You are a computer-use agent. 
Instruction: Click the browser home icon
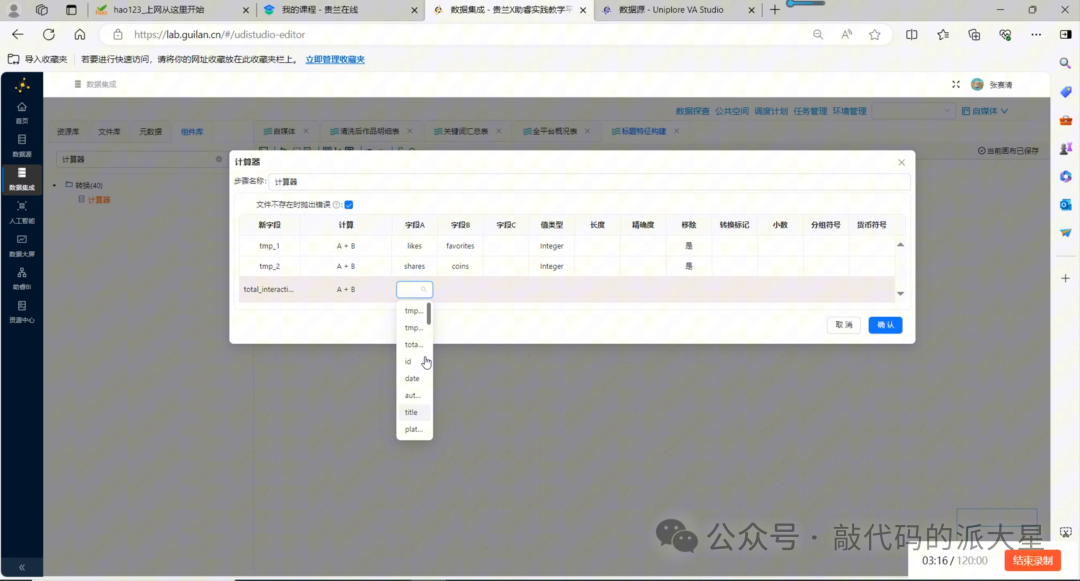click(x=80, y=34)
